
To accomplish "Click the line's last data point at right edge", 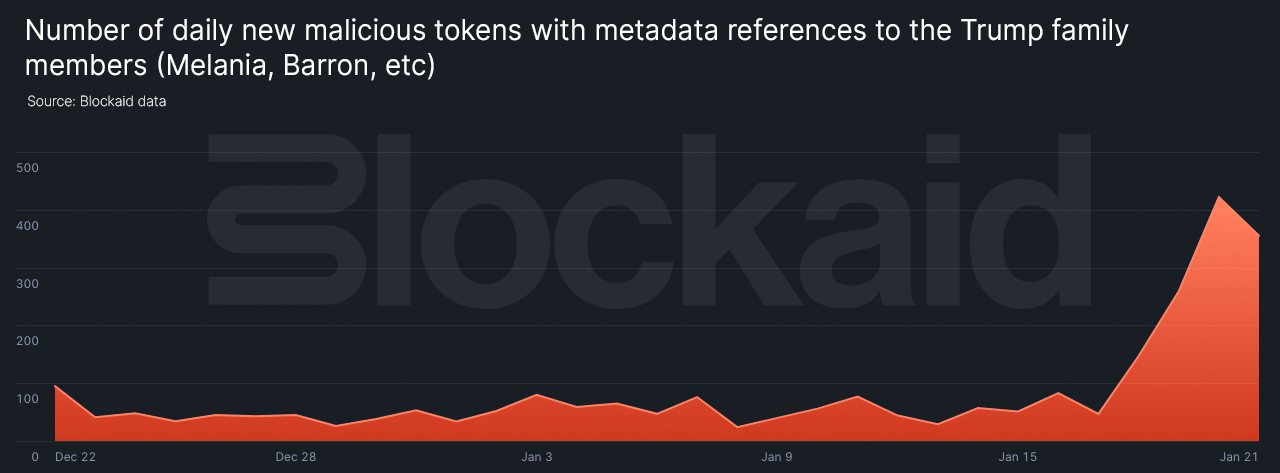I will [1258, 236].
